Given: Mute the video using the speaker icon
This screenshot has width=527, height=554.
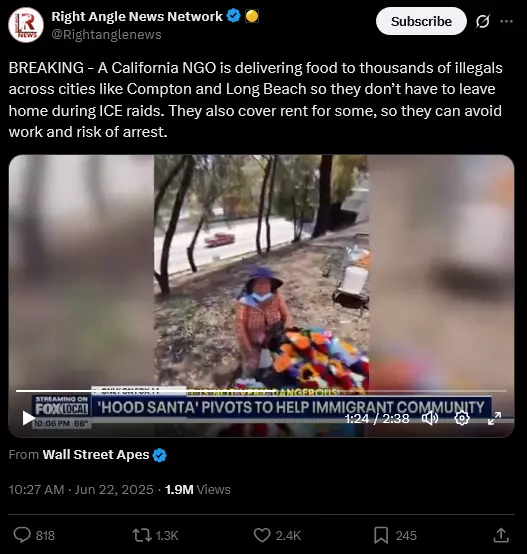Looking at the screenshot, I should (x=430, y=419).
